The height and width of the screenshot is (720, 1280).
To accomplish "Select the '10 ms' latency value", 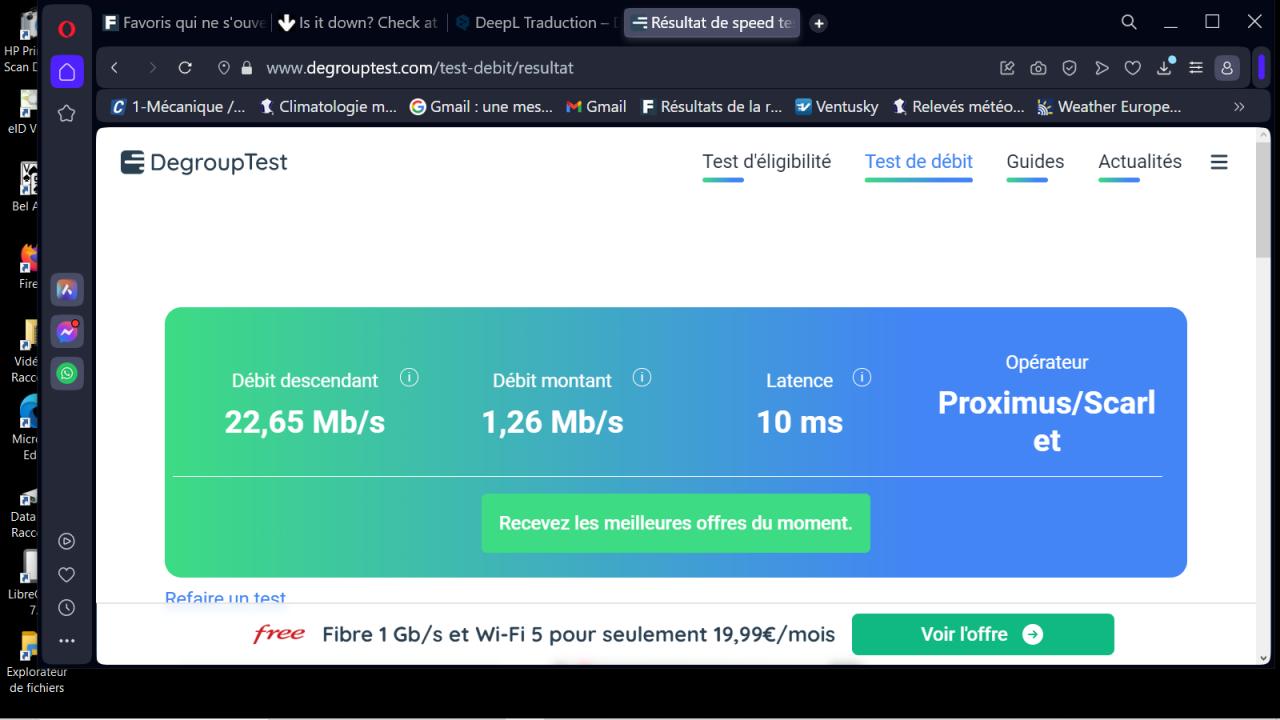I will tap(800, 422).
